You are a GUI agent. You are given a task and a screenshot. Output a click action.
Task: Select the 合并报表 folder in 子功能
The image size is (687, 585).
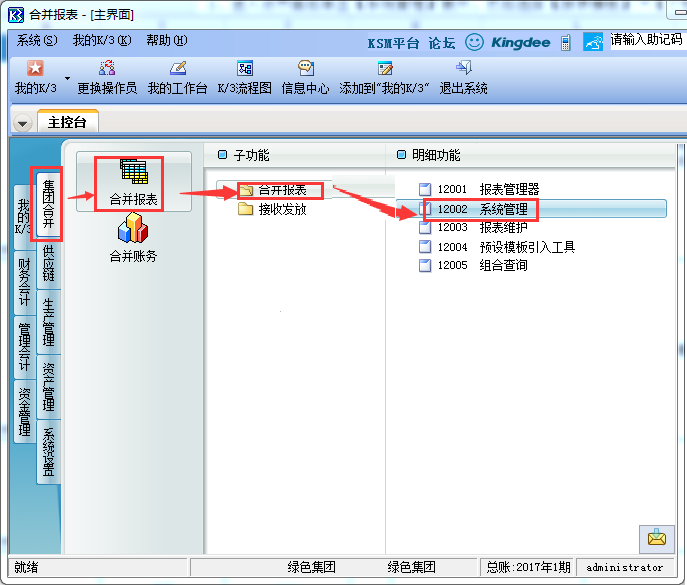273,190
